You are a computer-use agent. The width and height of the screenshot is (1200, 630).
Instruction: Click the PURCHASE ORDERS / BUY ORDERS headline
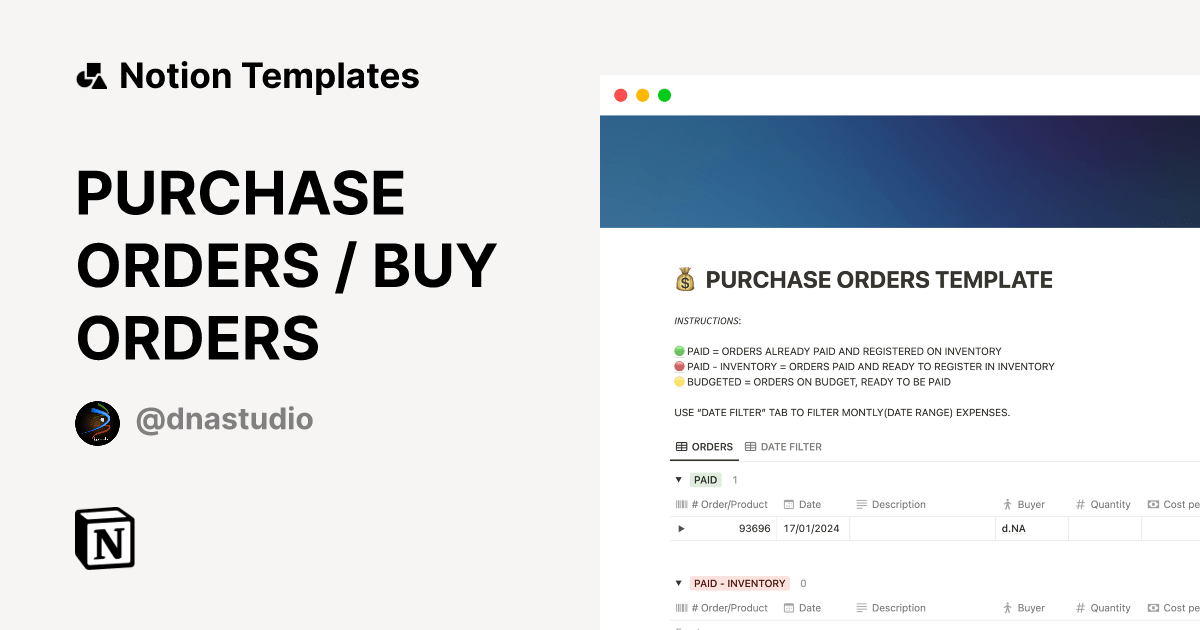tap(287, 265)
